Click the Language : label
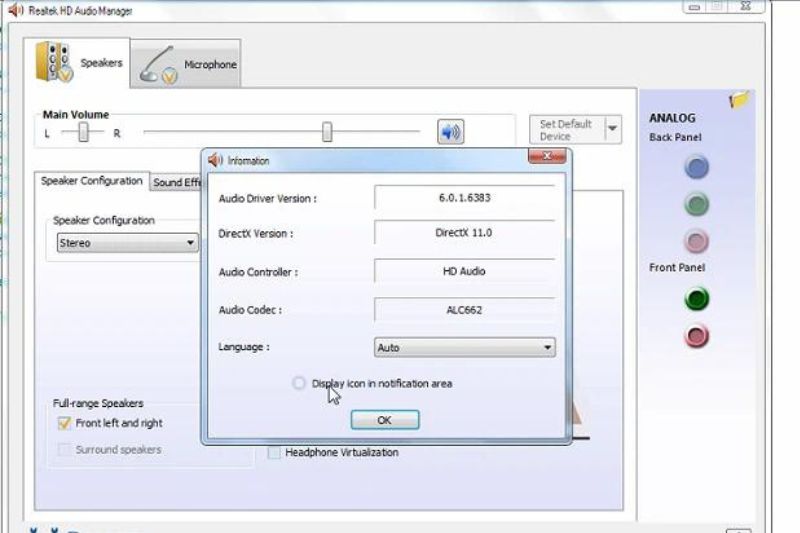 point(244,347)
